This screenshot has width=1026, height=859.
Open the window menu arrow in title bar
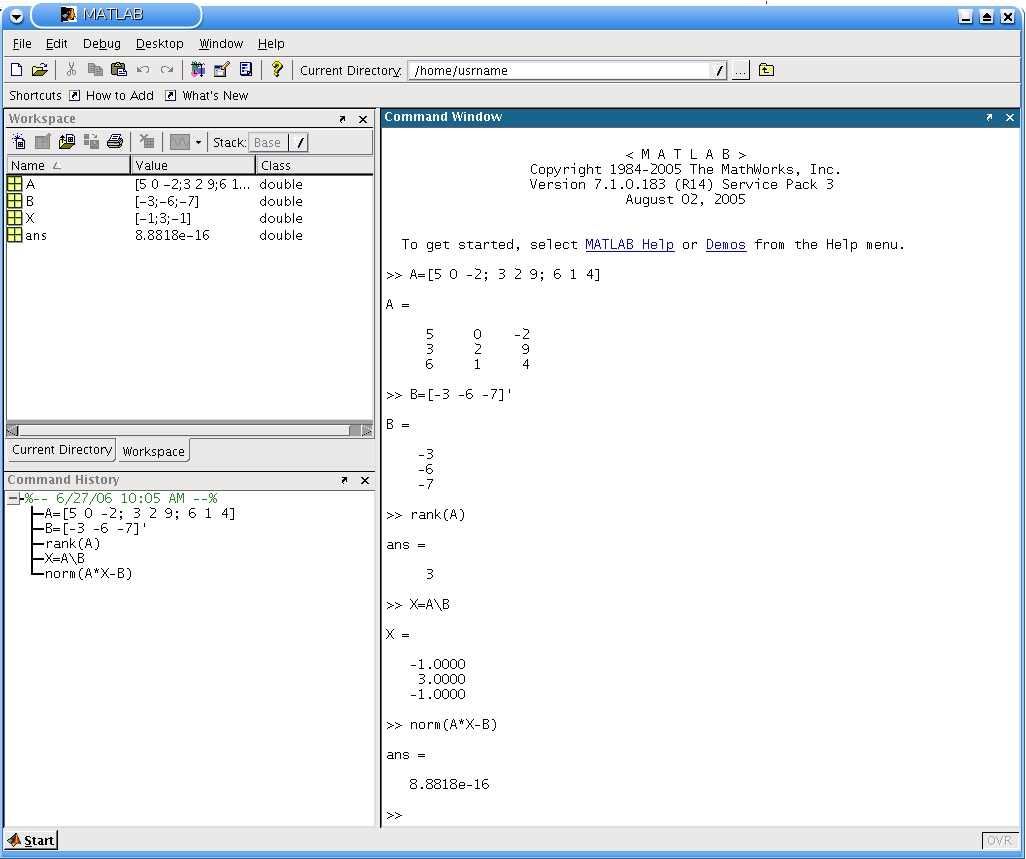pos(17,16)
